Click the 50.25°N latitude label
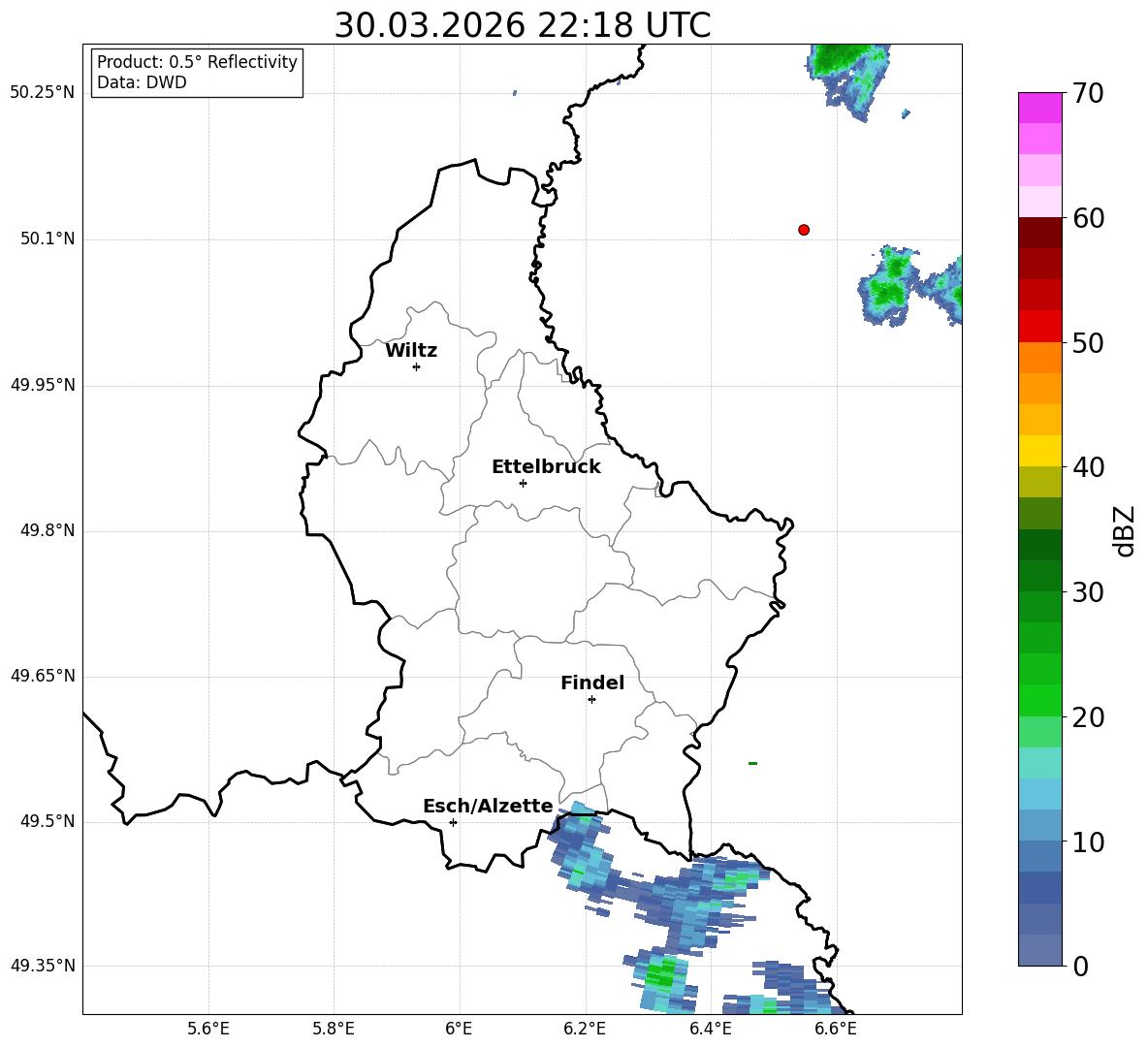This screenshot has width=1148, height=1048. click(x=43, y=93)
